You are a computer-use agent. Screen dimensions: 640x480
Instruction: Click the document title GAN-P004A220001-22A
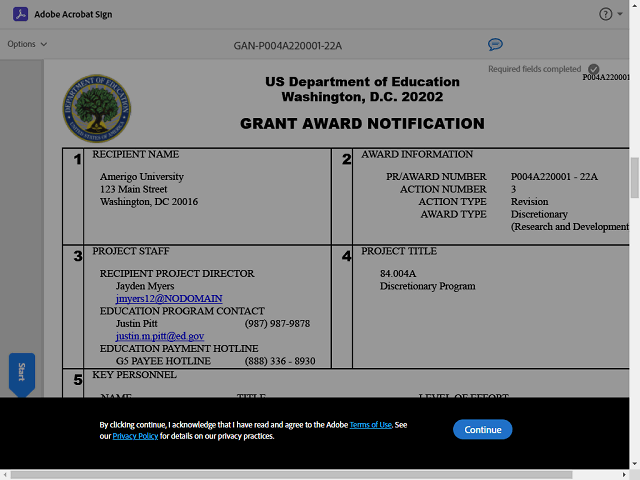click(288, 46)
